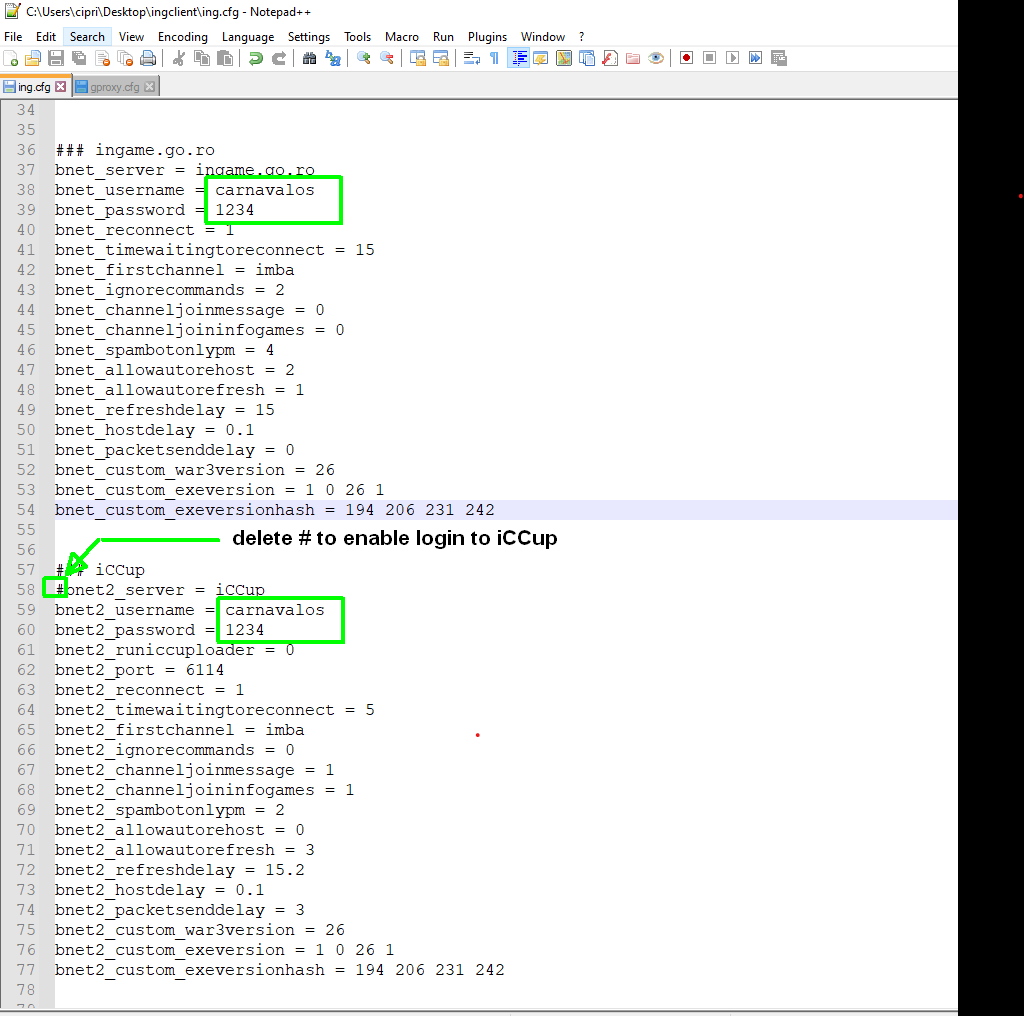Open the Settings menu

309,37
